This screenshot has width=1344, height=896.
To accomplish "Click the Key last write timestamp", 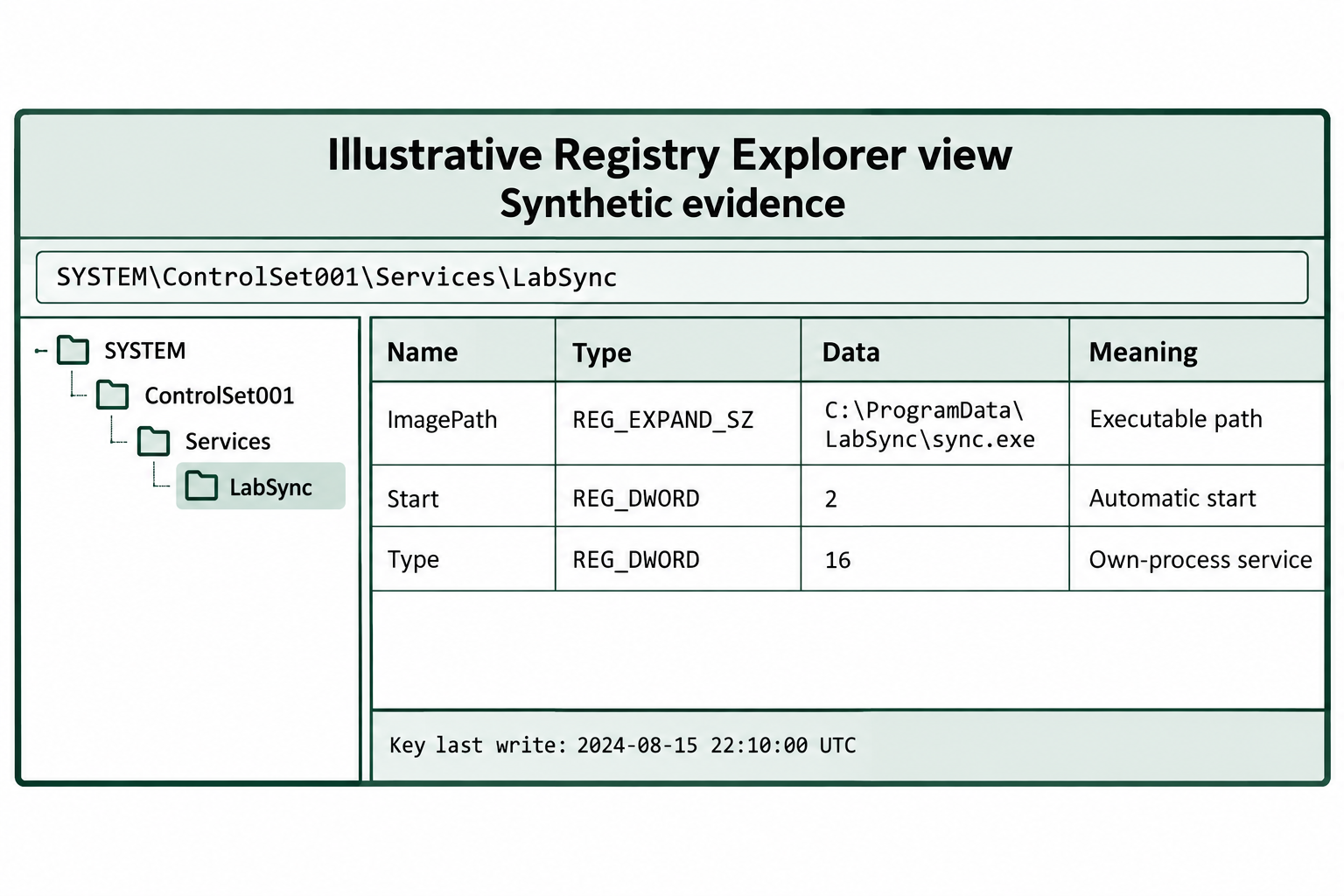I will click(623, 745).
